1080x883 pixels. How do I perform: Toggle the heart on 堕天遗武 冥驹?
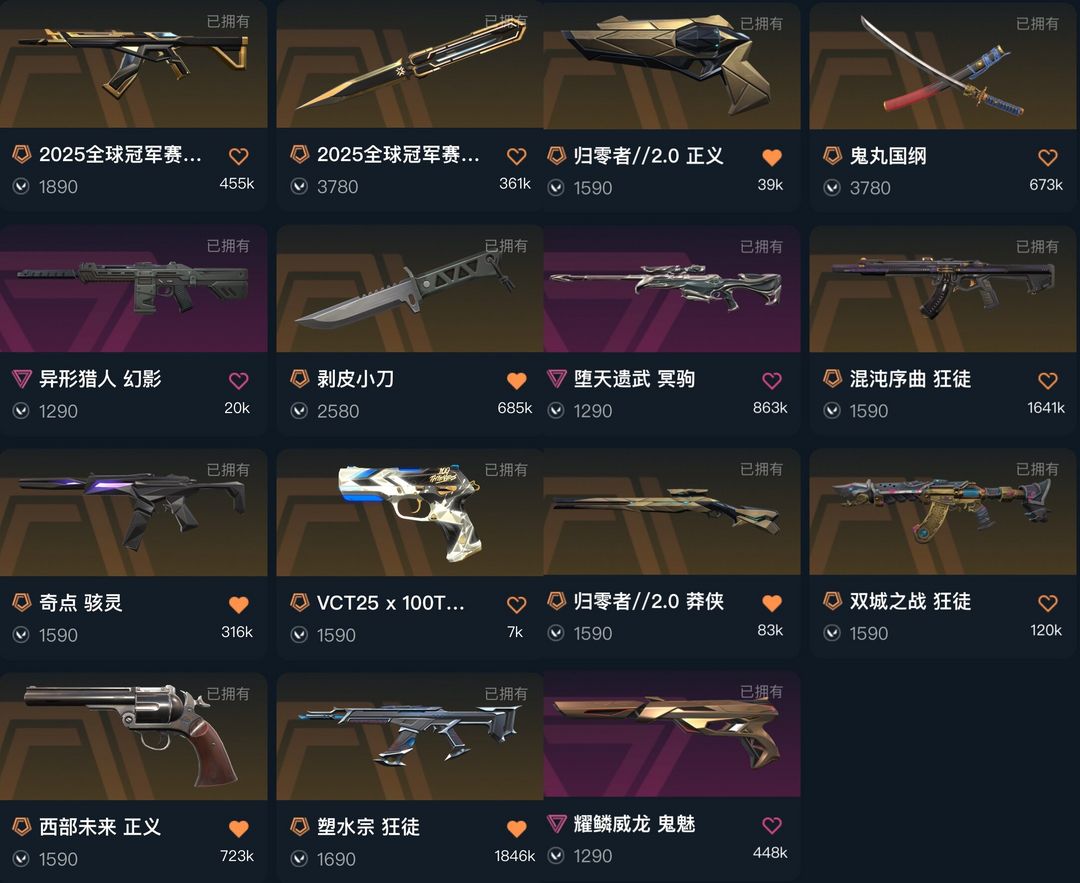(x=771, y=380)
